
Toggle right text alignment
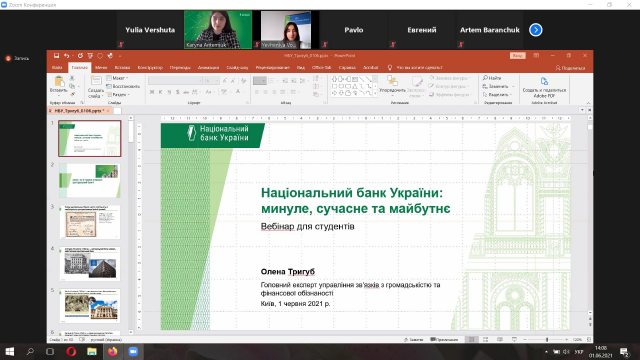coord(274,92)
